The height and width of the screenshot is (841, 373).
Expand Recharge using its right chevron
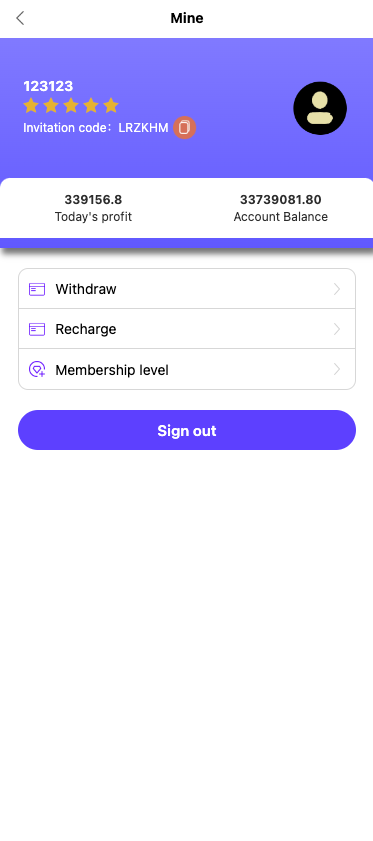coord(337,329)
